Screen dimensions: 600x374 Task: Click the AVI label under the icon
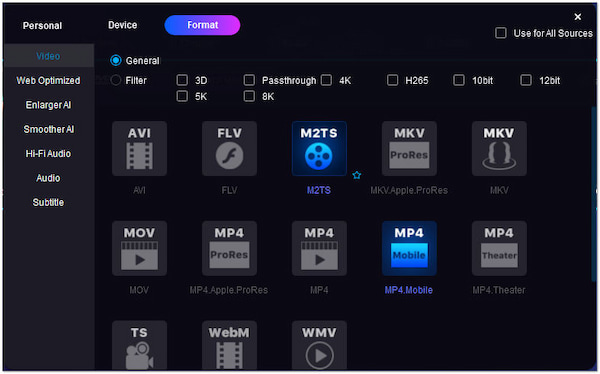(x=139, y=190)
